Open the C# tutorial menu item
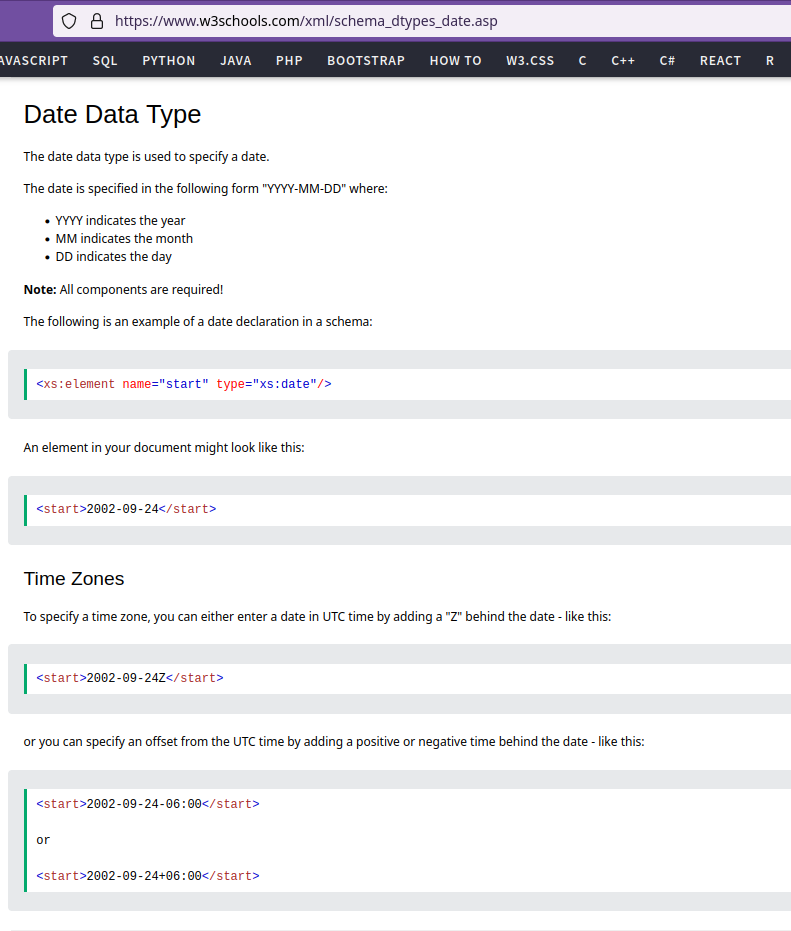This screenshot has width=791, height=931. (667, 61)
